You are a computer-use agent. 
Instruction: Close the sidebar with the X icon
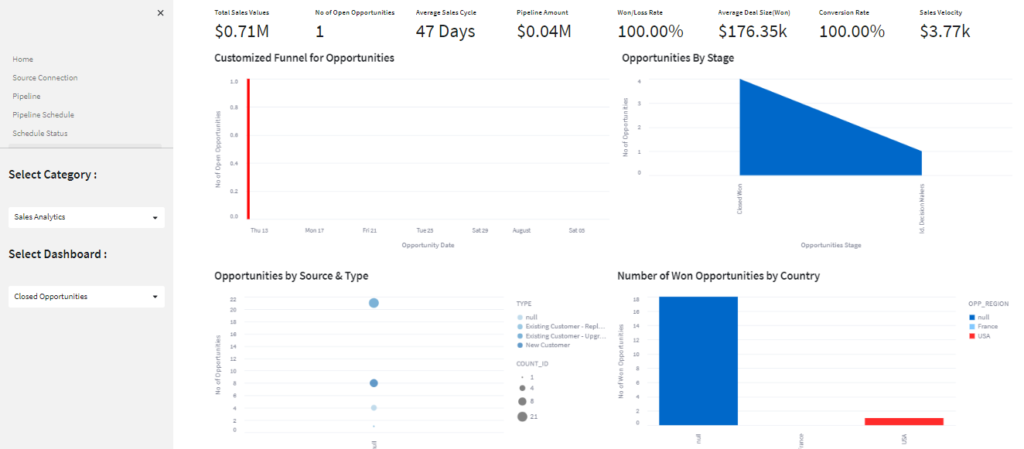160,13
